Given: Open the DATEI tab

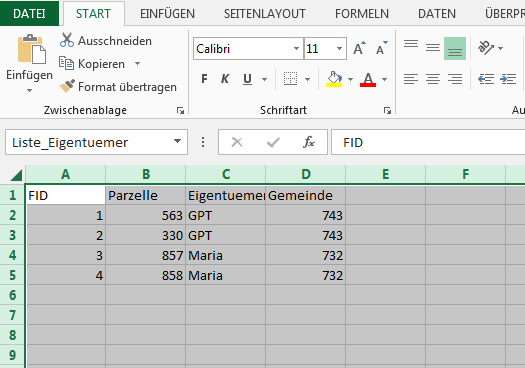Looking at the screenshot, I should point(29,13).
